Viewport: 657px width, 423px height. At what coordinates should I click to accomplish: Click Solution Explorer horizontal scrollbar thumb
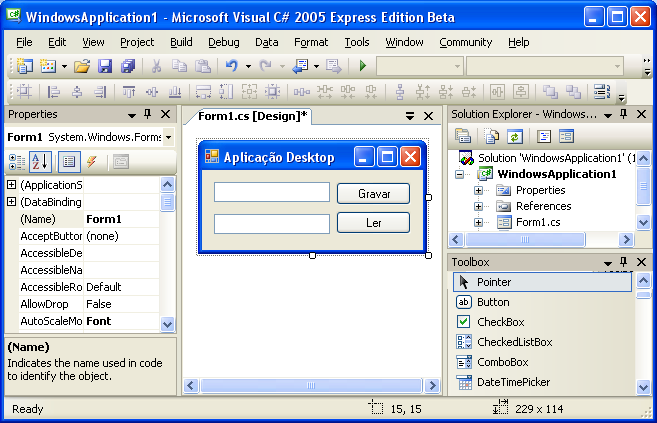coord(525,239)
